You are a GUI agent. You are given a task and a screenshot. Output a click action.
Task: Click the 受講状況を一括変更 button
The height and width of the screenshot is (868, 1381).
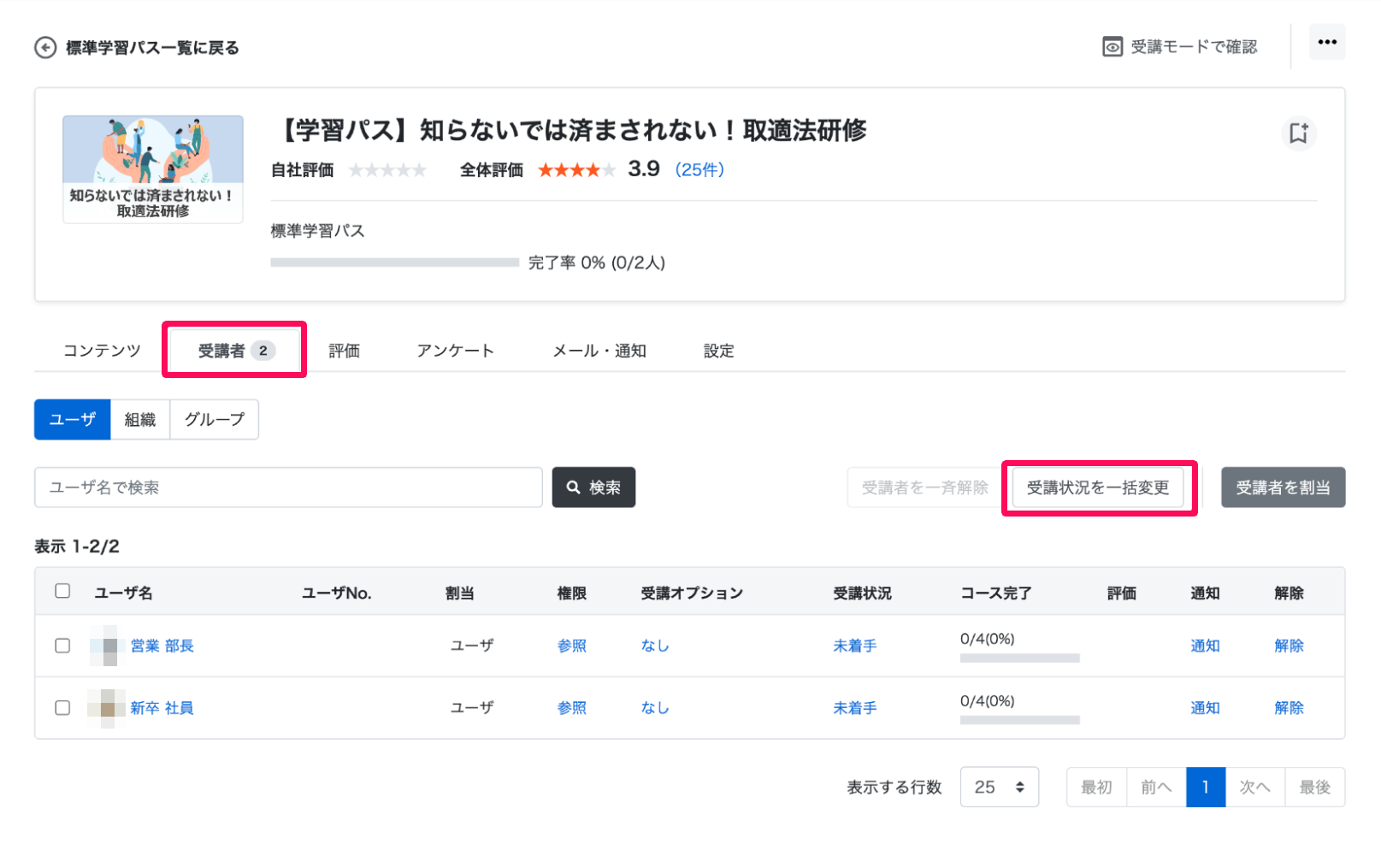click(x=1098, y=487)
